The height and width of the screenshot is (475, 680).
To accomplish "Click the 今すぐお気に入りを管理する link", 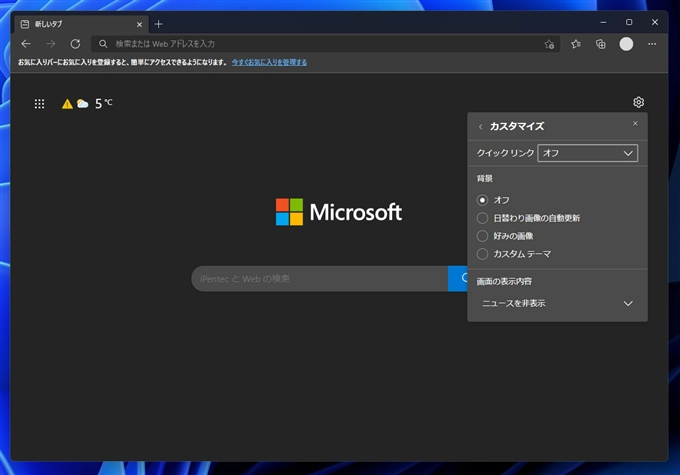I will (269, 62).
